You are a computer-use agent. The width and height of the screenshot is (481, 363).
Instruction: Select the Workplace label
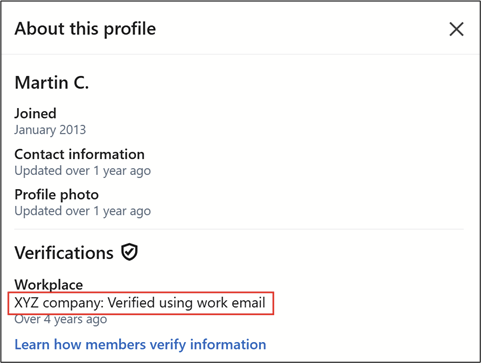49,285
